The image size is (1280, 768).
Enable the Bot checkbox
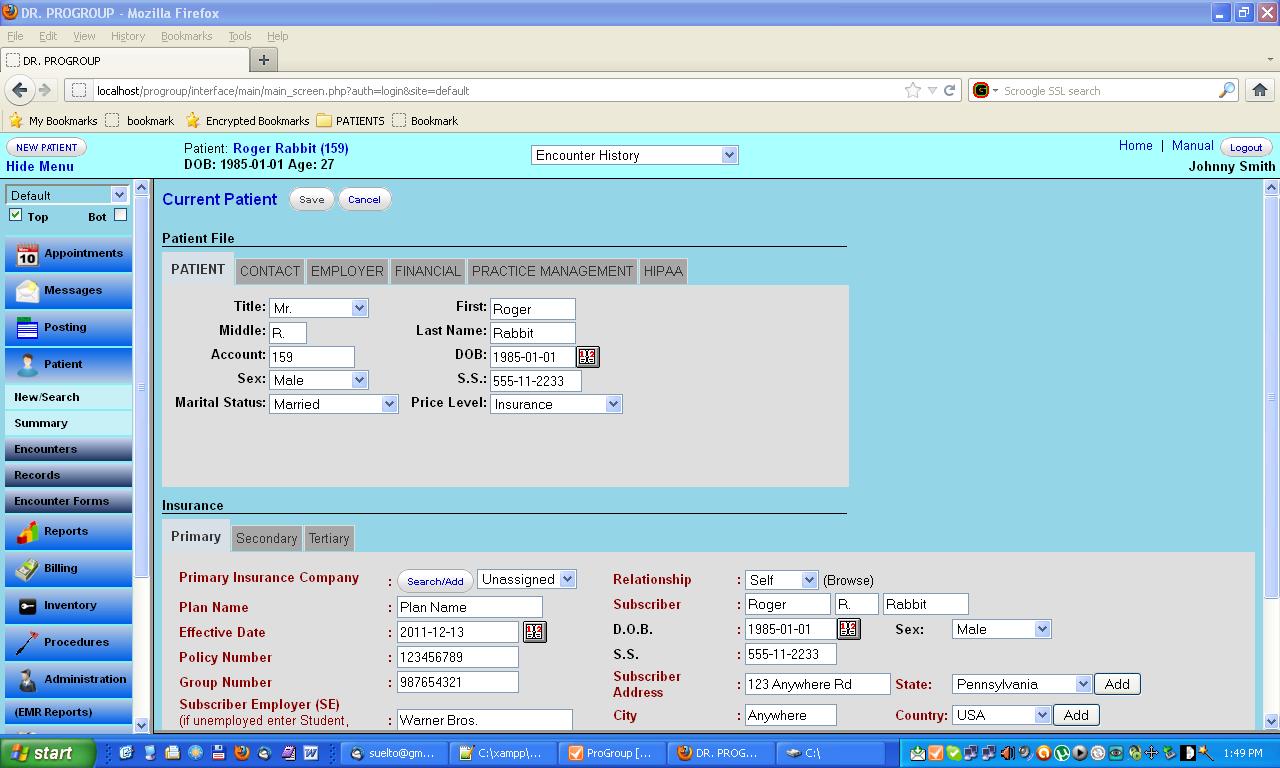(120, 214)
